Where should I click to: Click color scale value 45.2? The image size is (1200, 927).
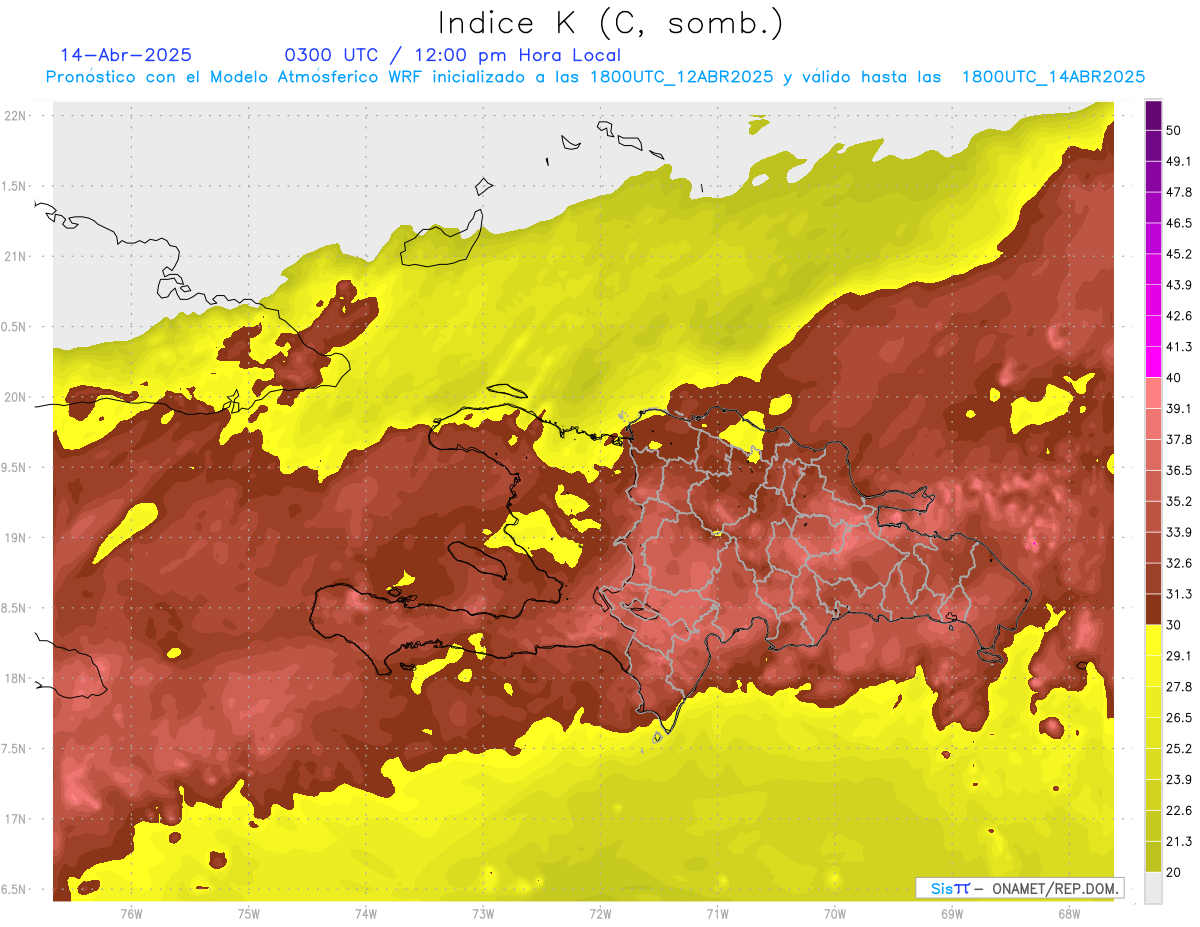1179,254
